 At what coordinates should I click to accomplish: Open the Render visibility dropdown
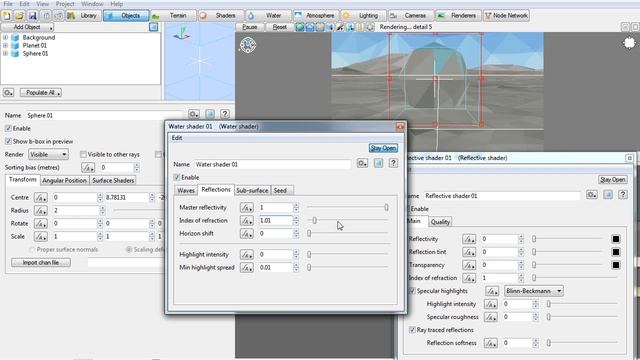[48, 155]
